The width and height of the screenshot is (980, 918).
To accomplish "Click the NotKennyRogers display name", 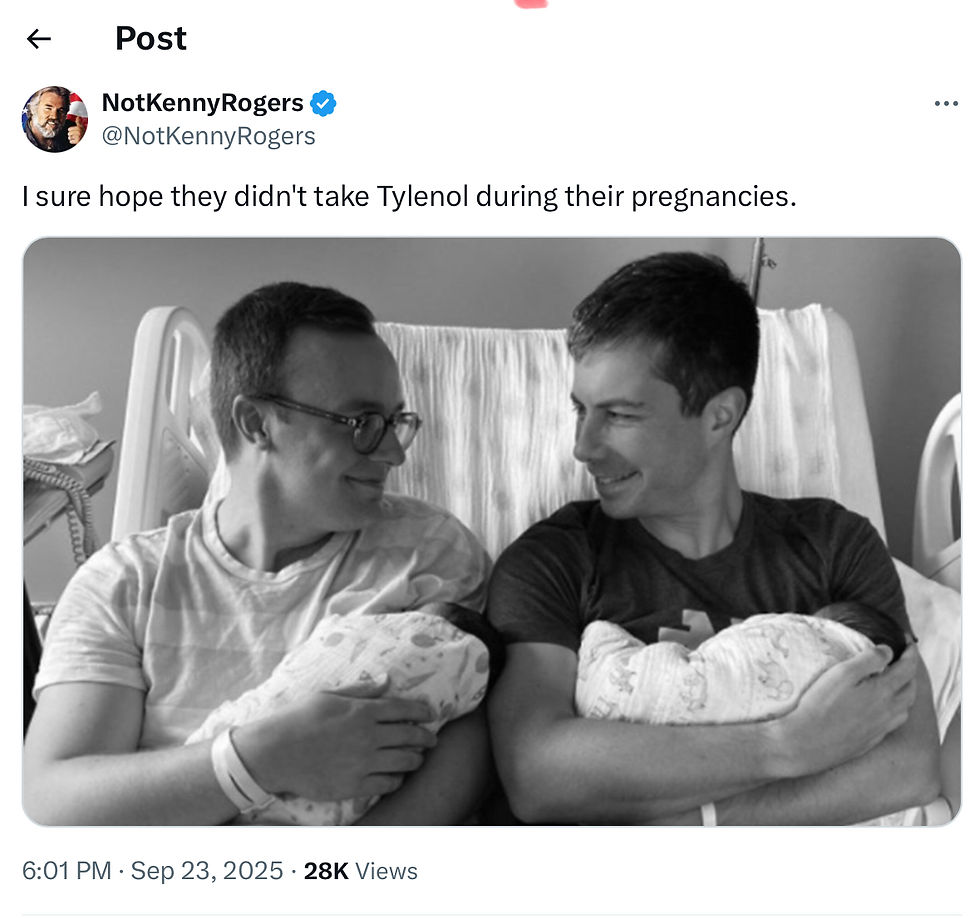I will [203, 103].
